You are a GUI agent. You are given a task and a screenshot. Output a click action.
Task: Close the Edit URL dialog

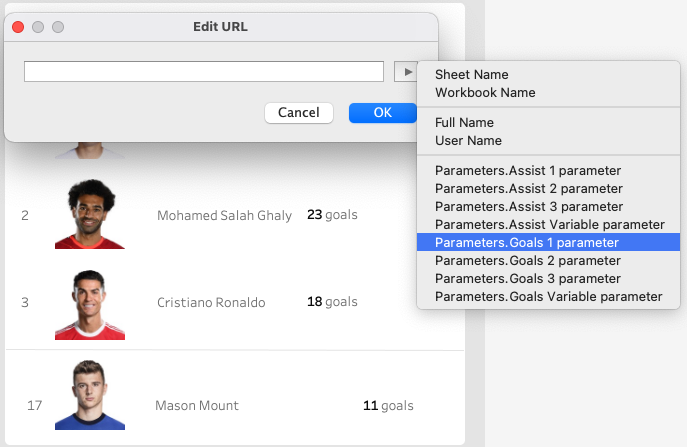[18, 27]
